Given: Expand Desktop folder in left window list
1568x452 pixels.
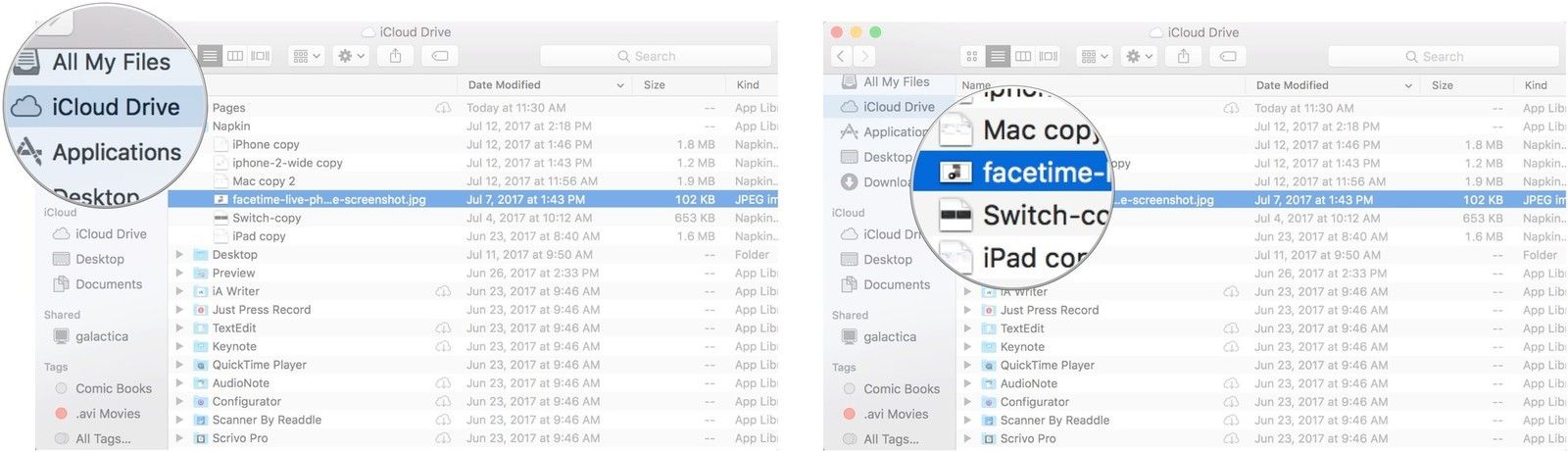Looking at the screenshot, I should pyautogui.click(x=179, y=255).
